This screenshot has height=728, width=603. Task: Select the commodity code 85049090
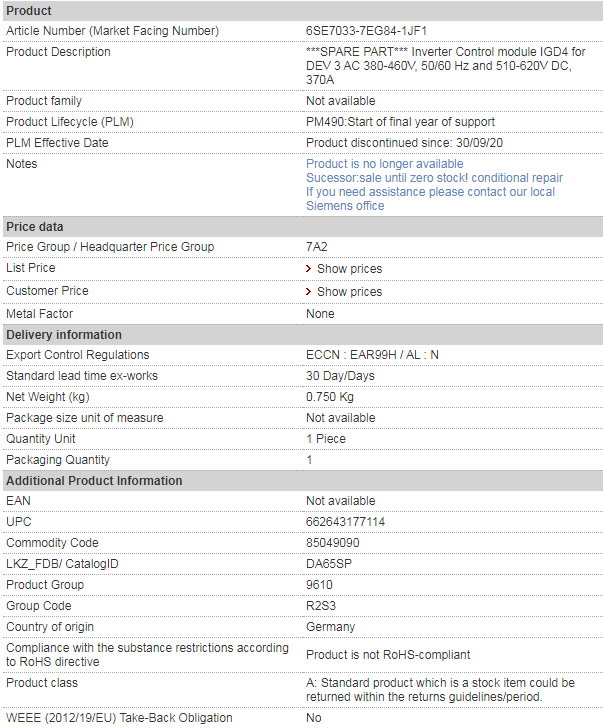tap(333, 543)
